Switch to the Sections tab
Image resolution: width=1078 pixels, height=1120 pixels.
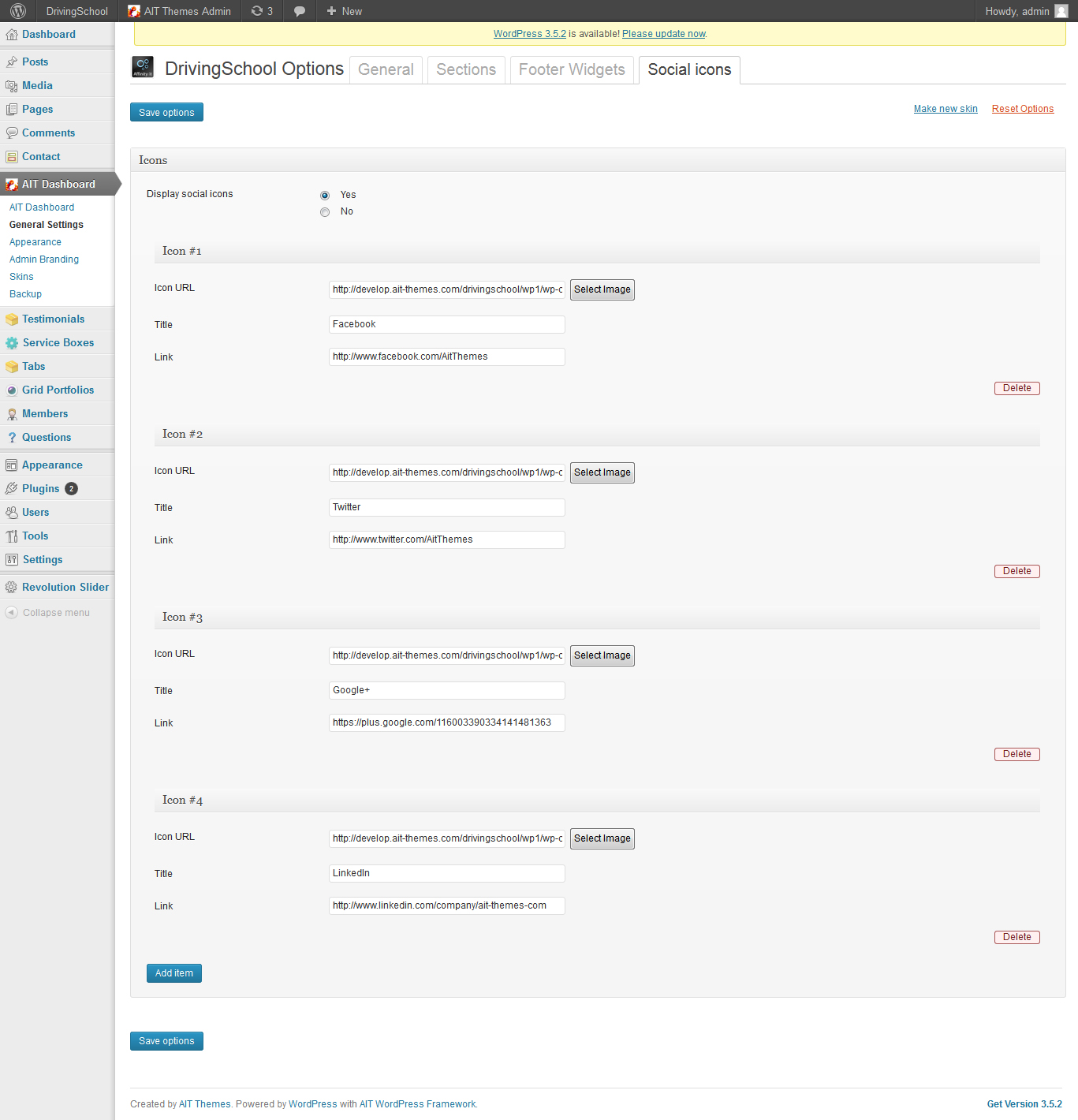(x=466, y=69)
